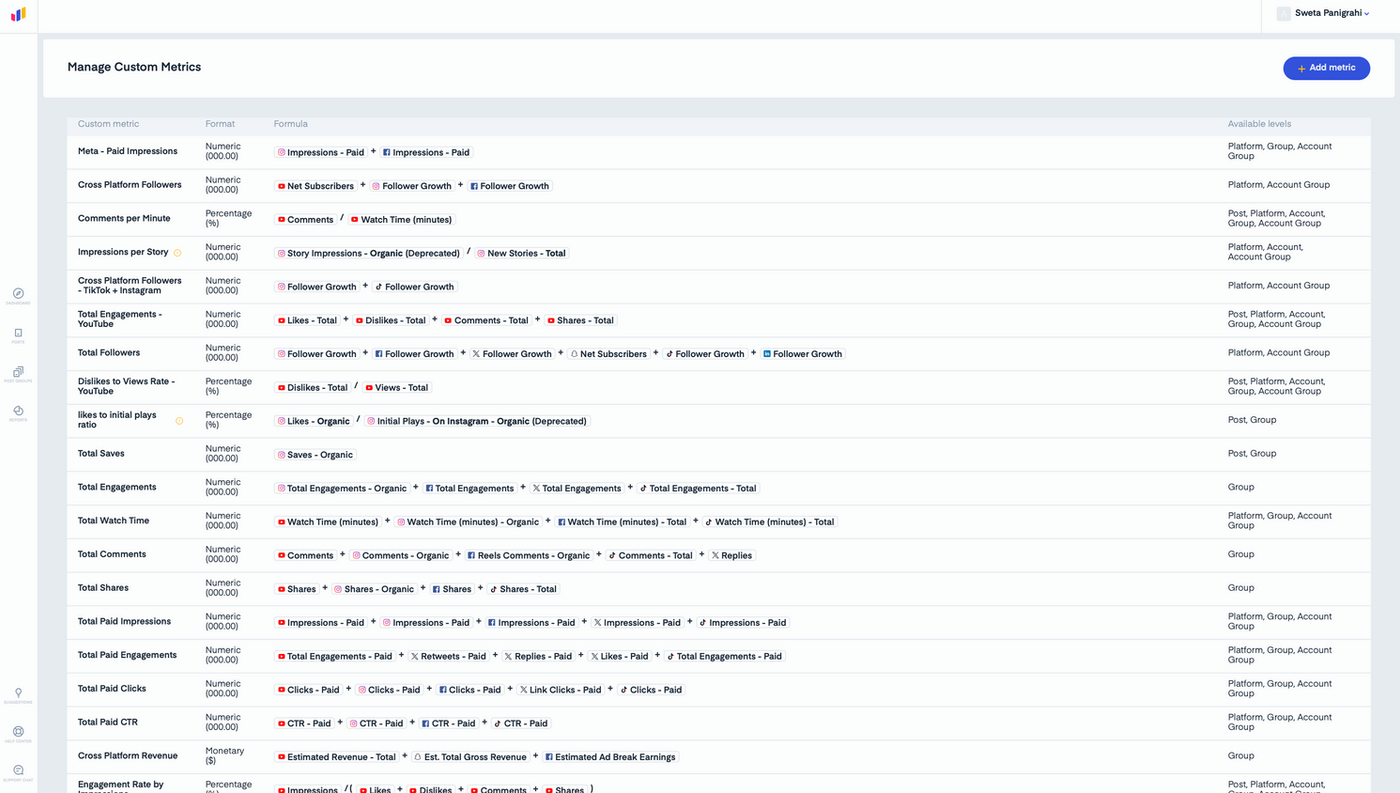Select the Total Paid Impressions metric name
This screenshot has height=793, width=1400.
[125, 622]
